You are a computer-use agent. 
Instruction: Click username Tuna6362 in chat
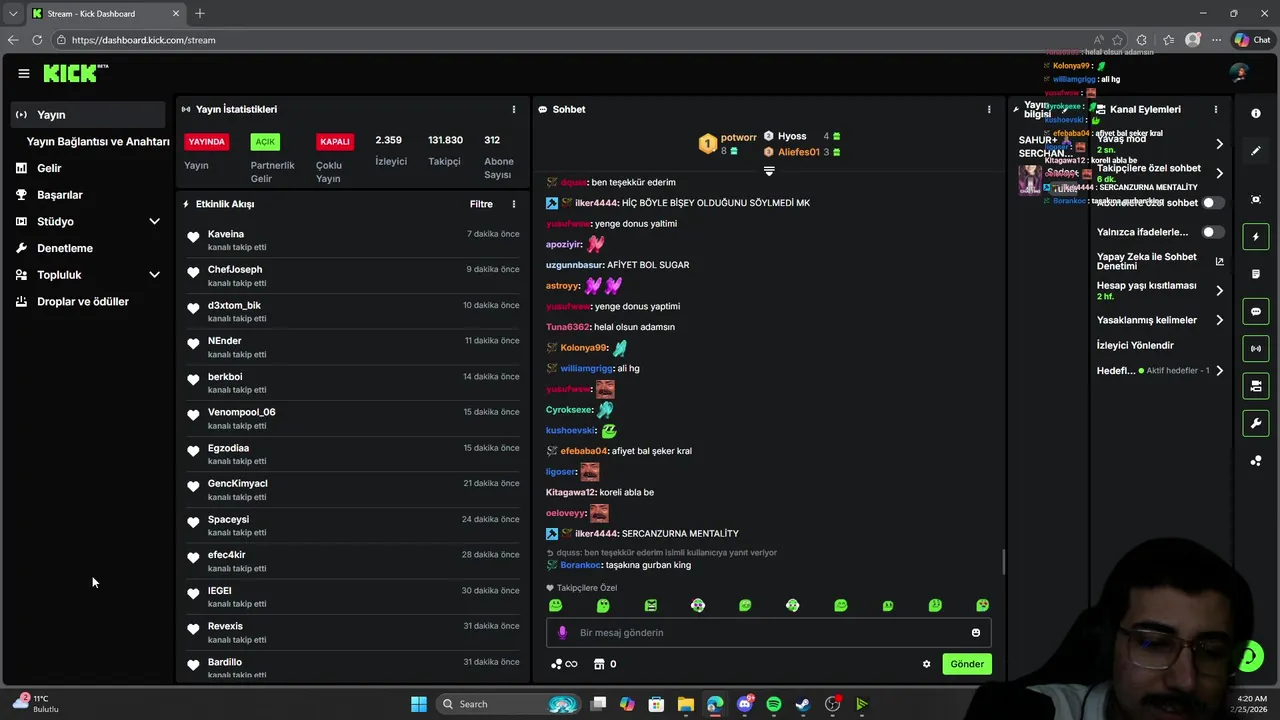(568, 327)
